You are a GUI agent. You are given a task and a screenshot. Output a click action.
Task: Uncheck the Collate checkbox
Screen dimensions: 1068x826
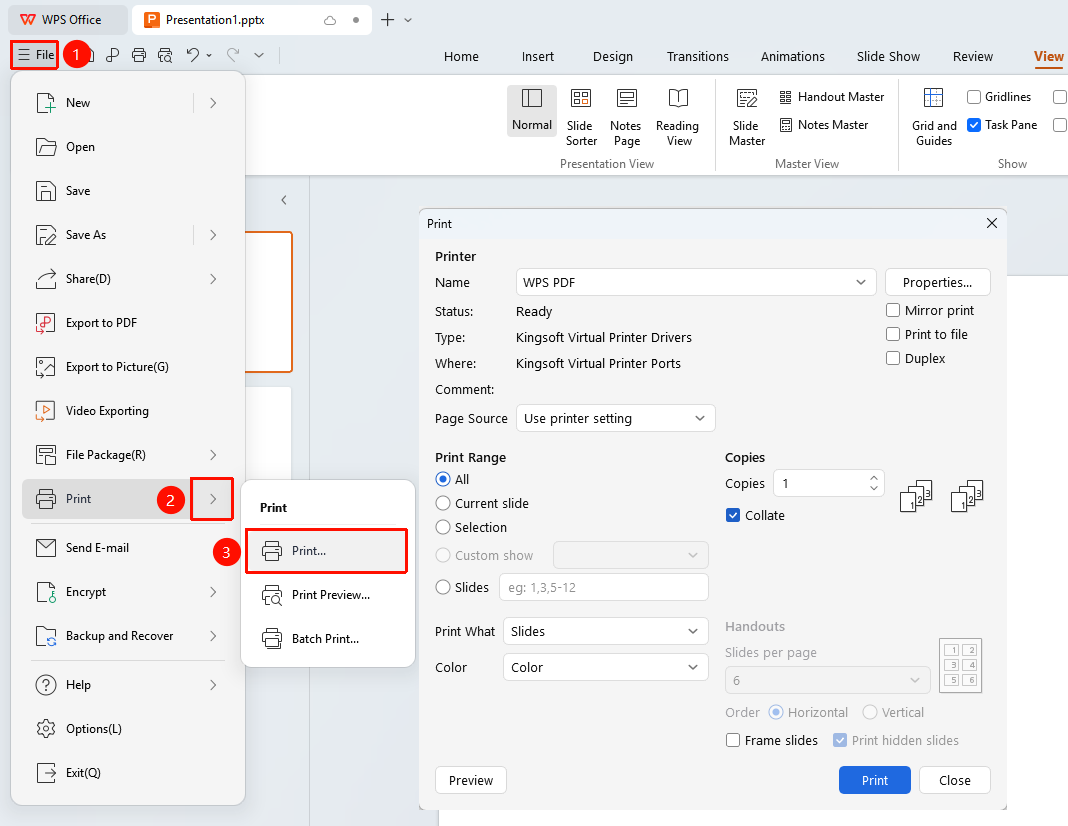tap(733, 515)
